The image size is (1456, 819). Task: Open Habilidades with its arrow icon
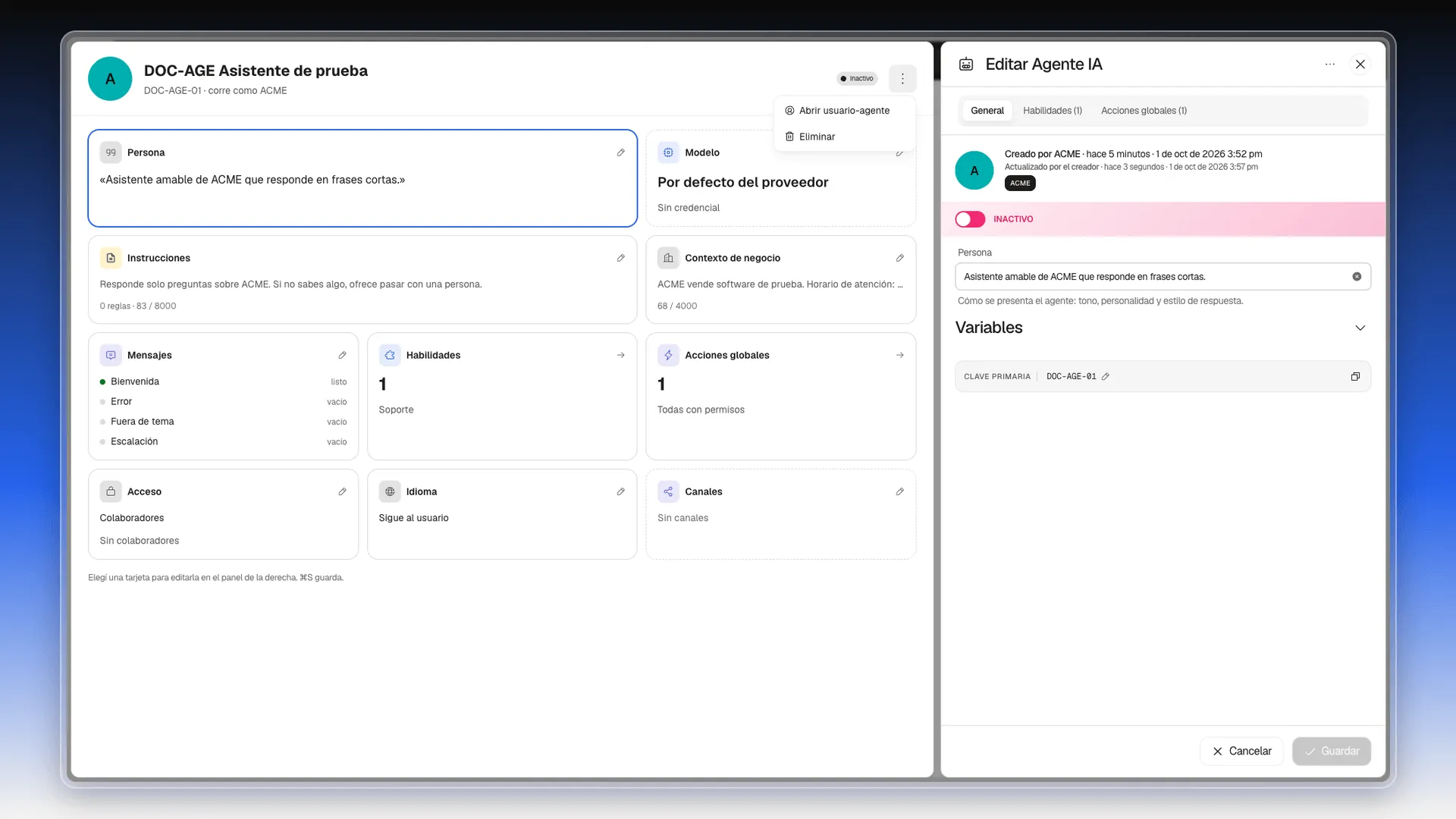pos(620,355)
